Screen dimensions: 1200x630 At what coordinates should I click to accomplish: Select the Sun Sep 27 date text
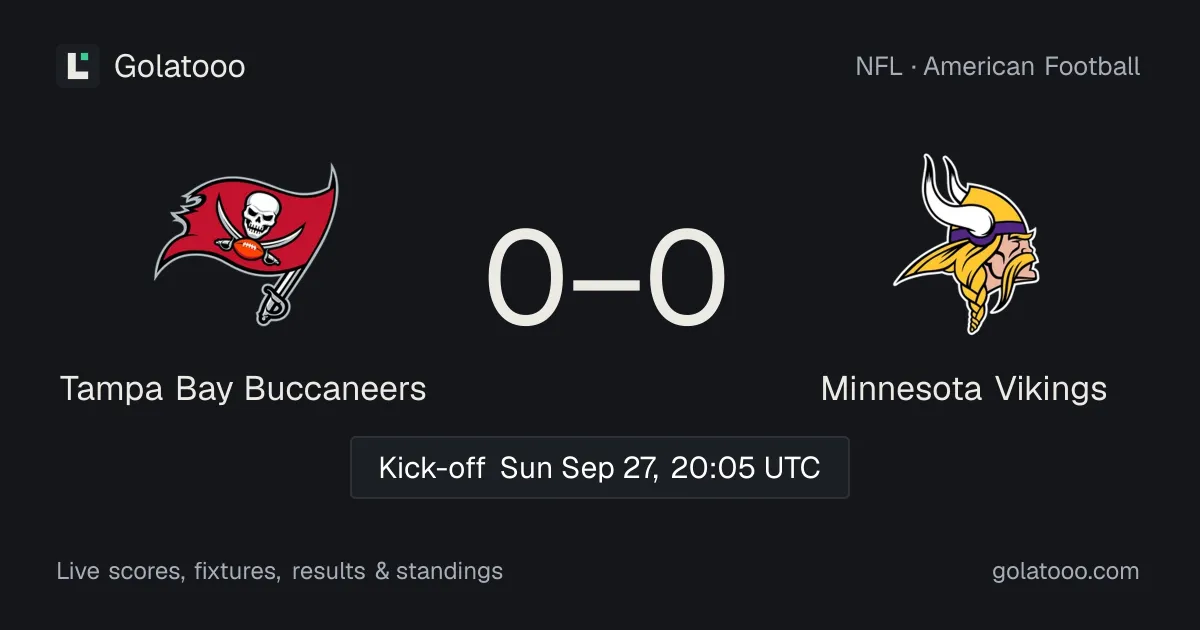pos(579,468)
